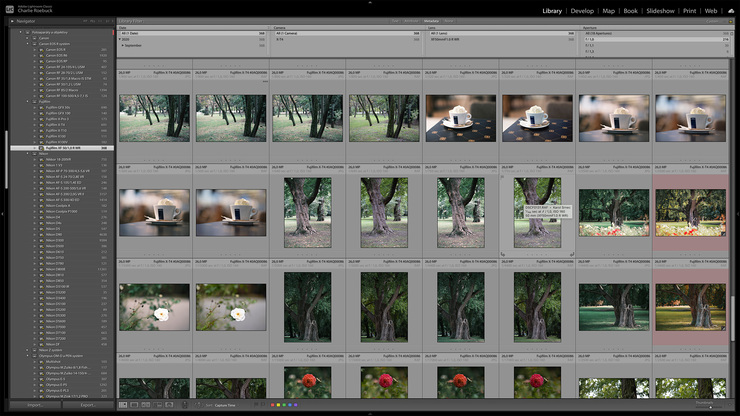Select the Attribute library filter
Image resolution: width=740 pixels, height=416 pixels.
(411, 21)
